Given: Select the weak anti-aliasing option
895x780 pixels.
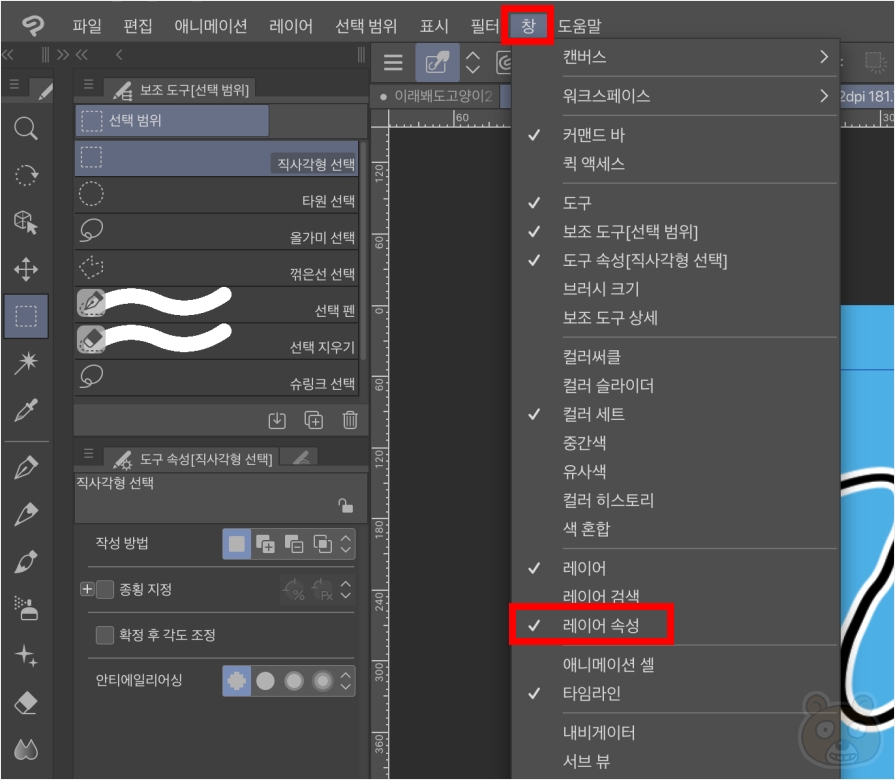Looking at the screenshot, I should tap(265, 681).
